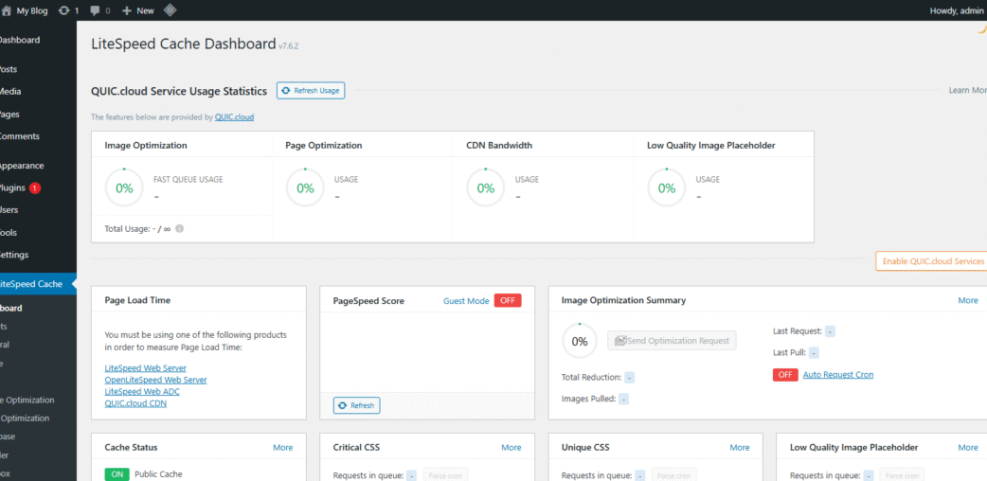987x481 pixels.
Task: Toggle the Public Cache ON badge
Action: (117, 474)
